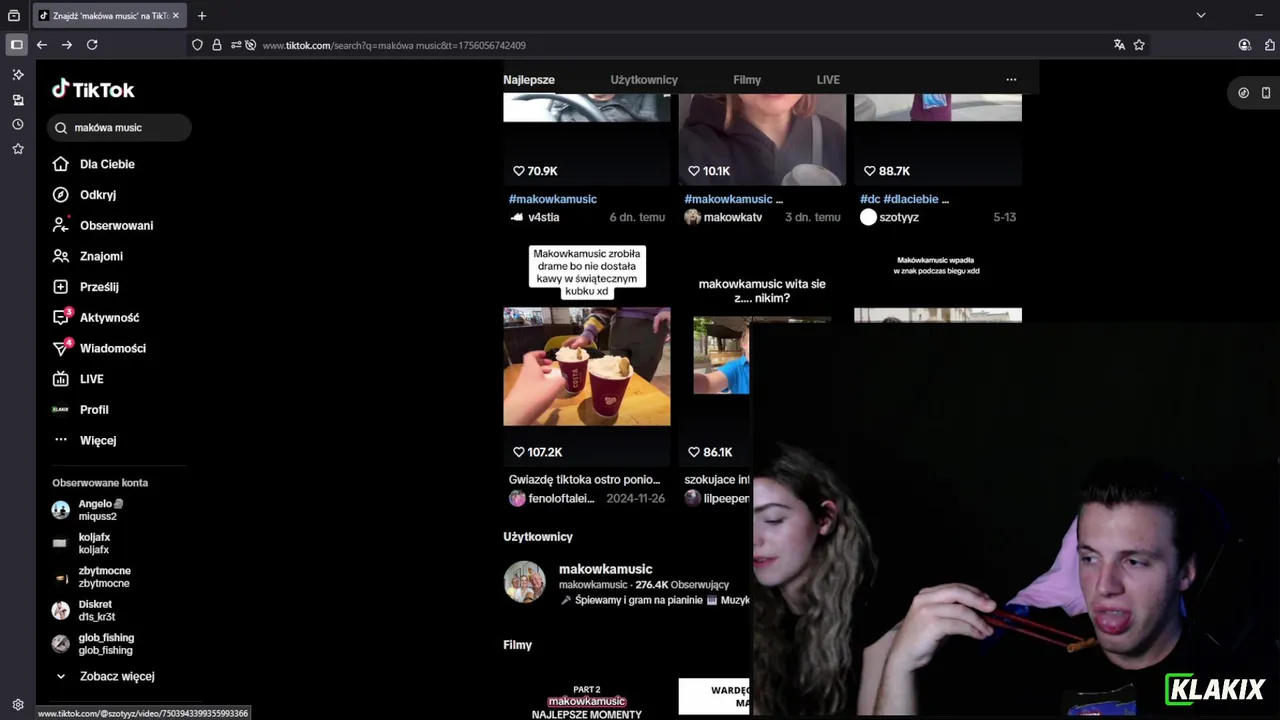Click the makowkatv author link

pos(732,217)
